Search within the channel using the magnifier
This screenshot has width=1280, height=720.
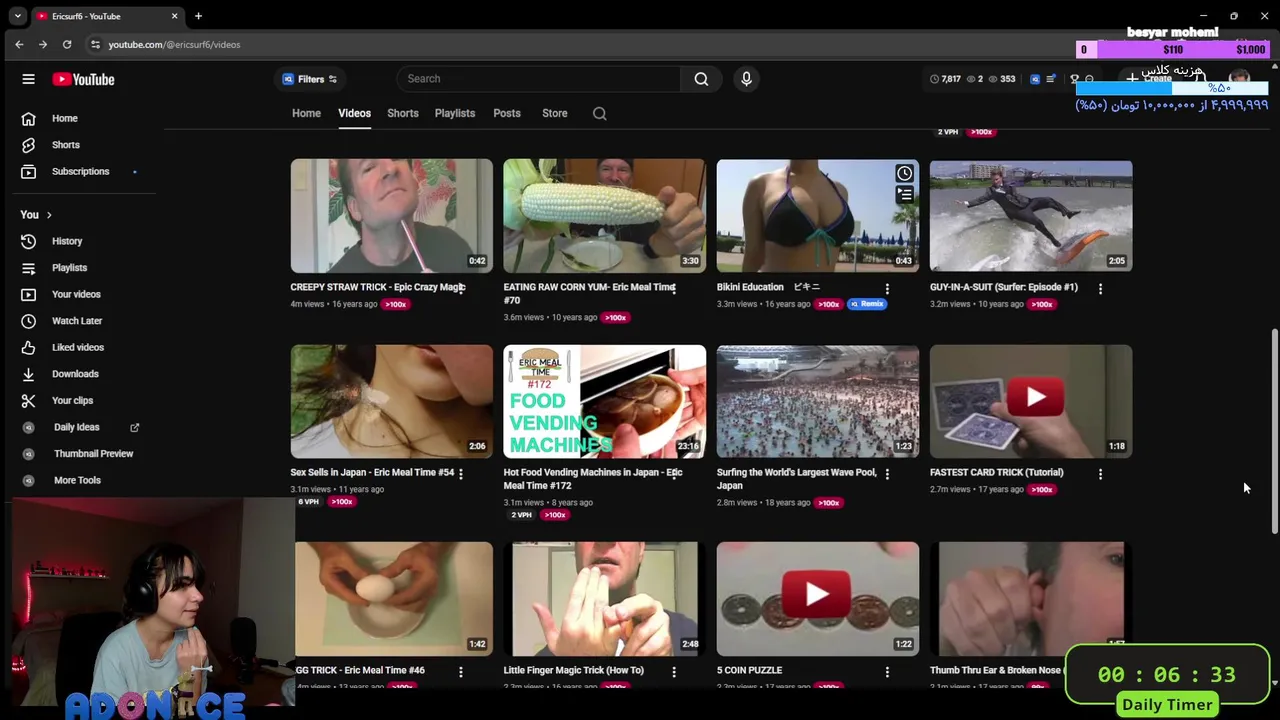[x=599, y=113]
